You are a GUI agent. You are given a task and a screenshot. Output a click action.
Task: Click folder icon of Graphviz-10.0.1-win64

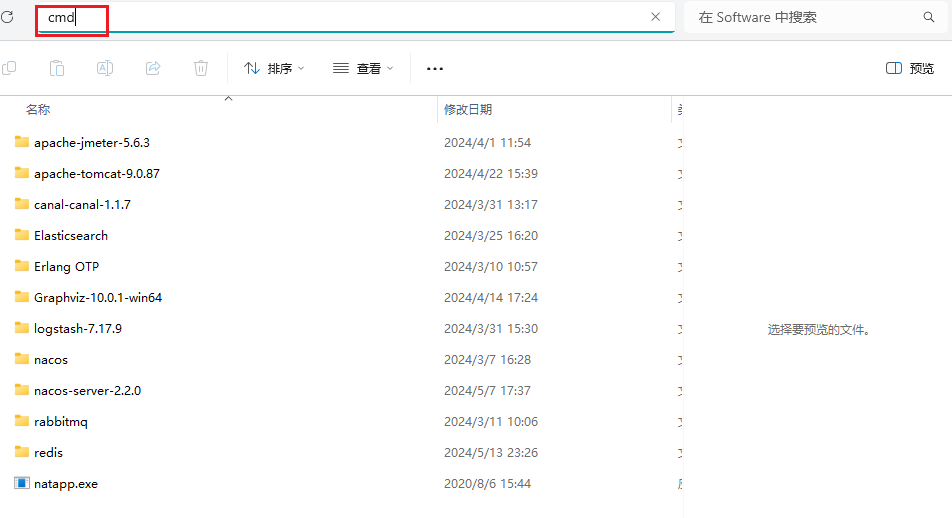click(x=22, y=296)
